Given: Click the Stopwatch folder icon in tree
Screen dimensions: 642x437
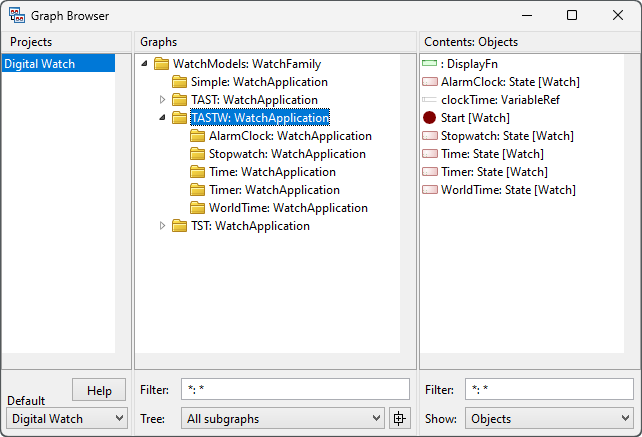Looking at the screenshot, I should tap(198, 154).
